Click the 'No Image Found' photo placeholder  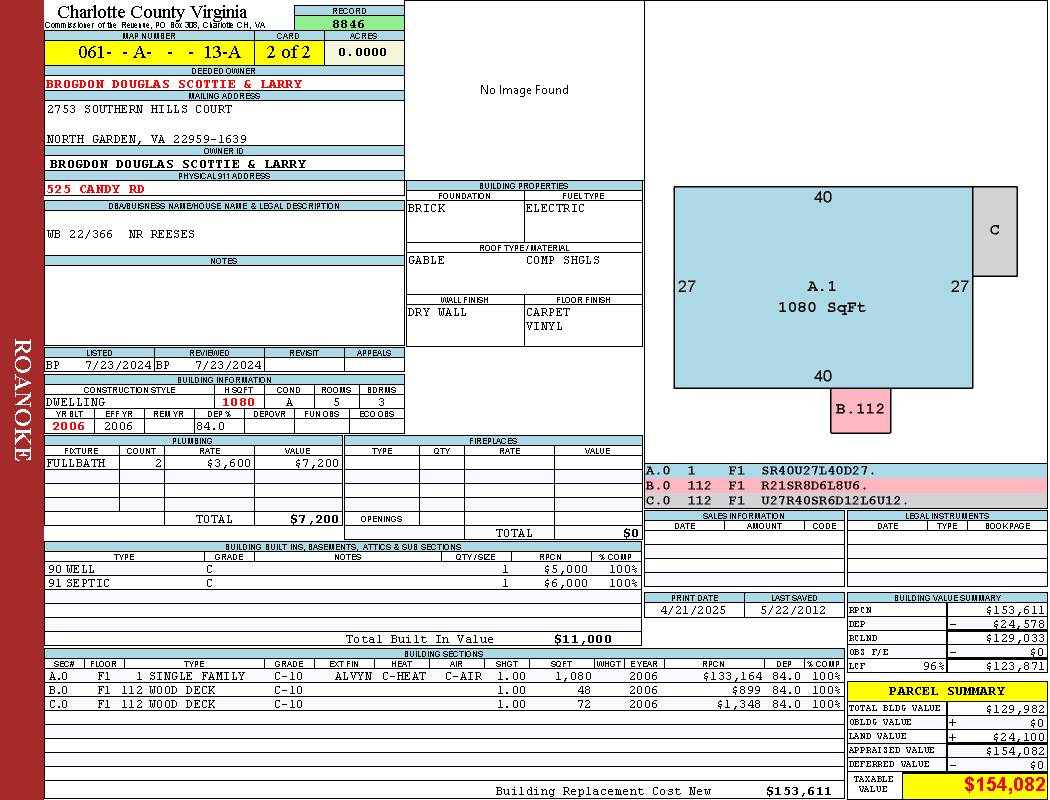524,90
